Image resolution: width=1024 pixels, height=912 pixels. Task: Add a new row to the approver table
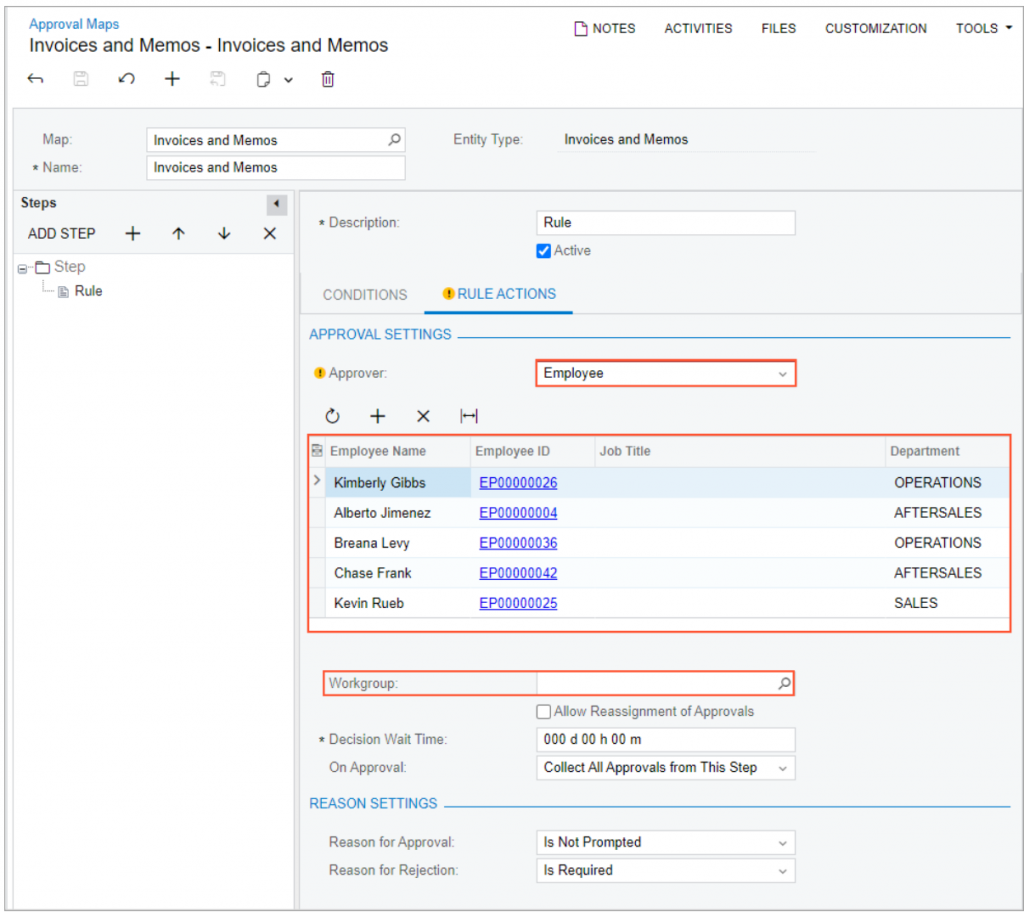click(x=376, y=416)
